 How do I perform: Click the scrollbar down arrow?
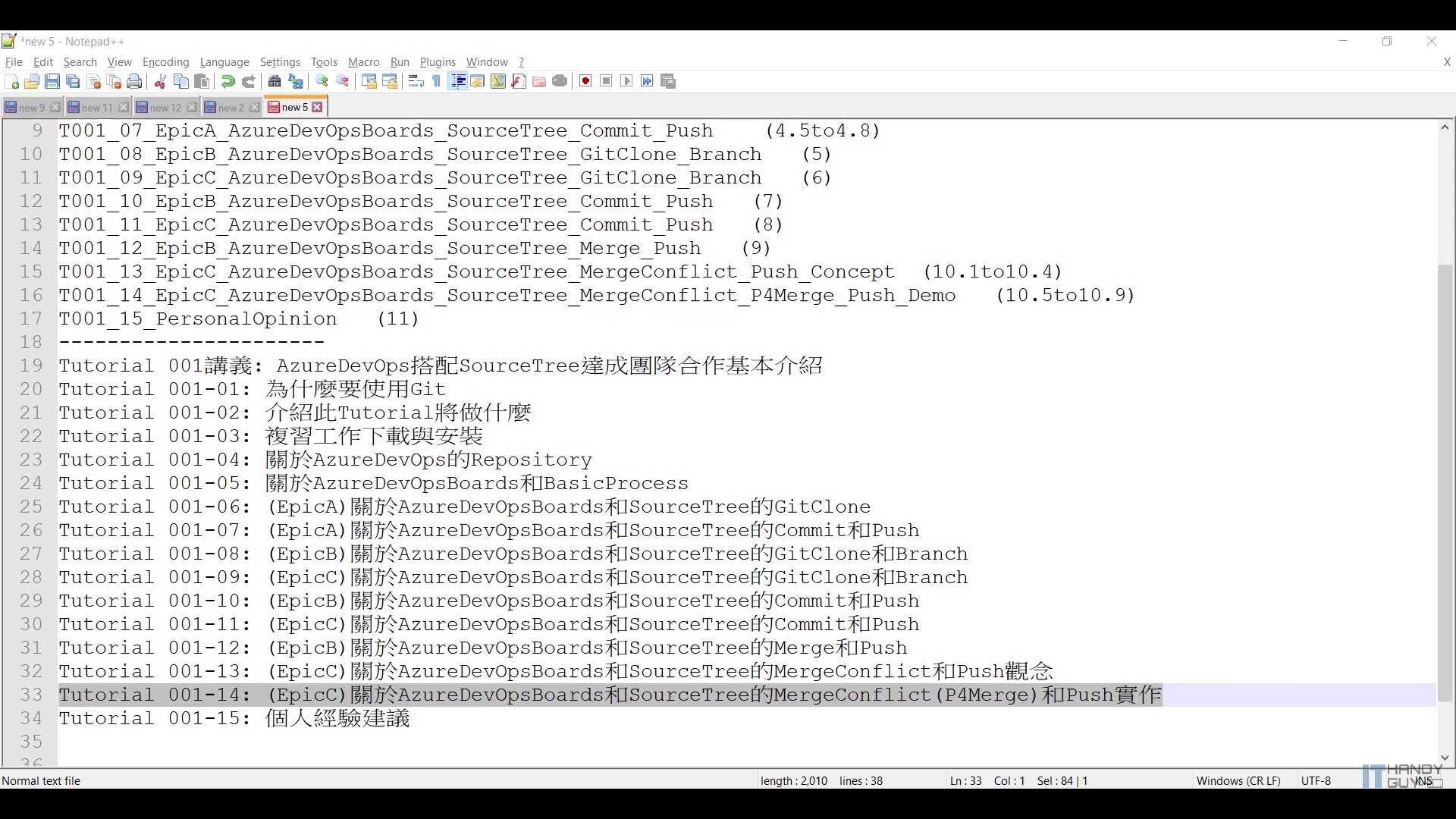[x=1445, y=758]
